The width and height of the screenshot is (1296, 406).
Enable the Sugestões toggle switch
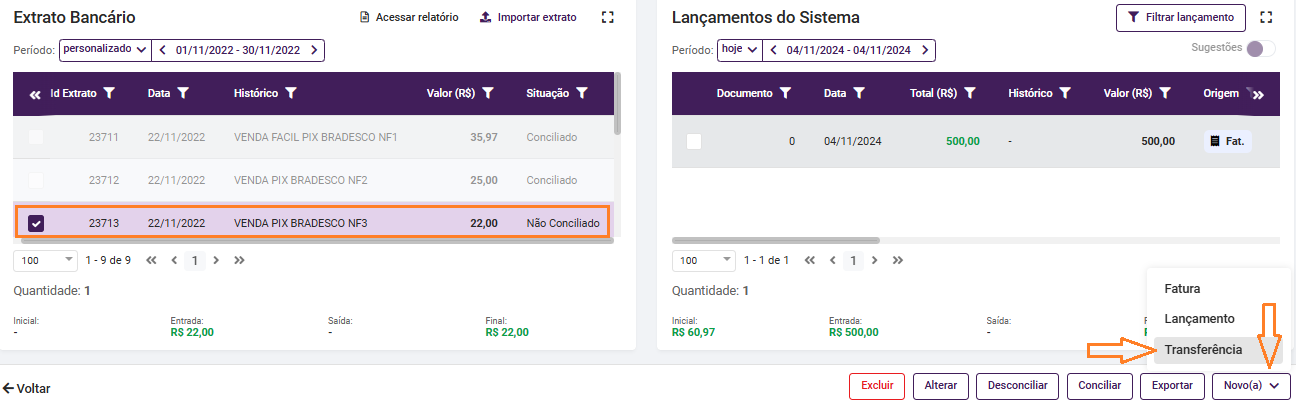point(1261,48)
